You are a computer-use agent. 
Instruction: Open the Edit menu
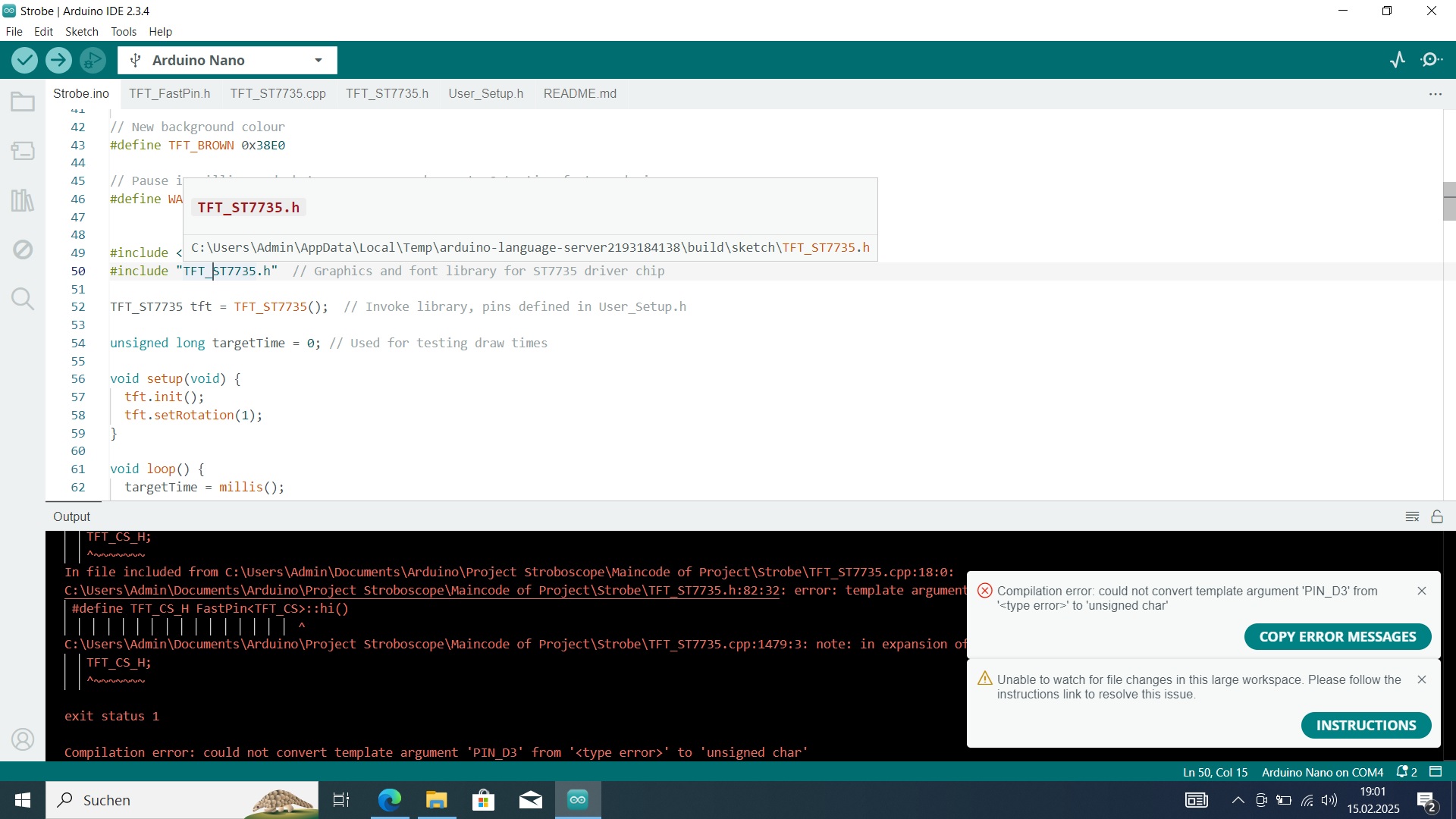43,32
